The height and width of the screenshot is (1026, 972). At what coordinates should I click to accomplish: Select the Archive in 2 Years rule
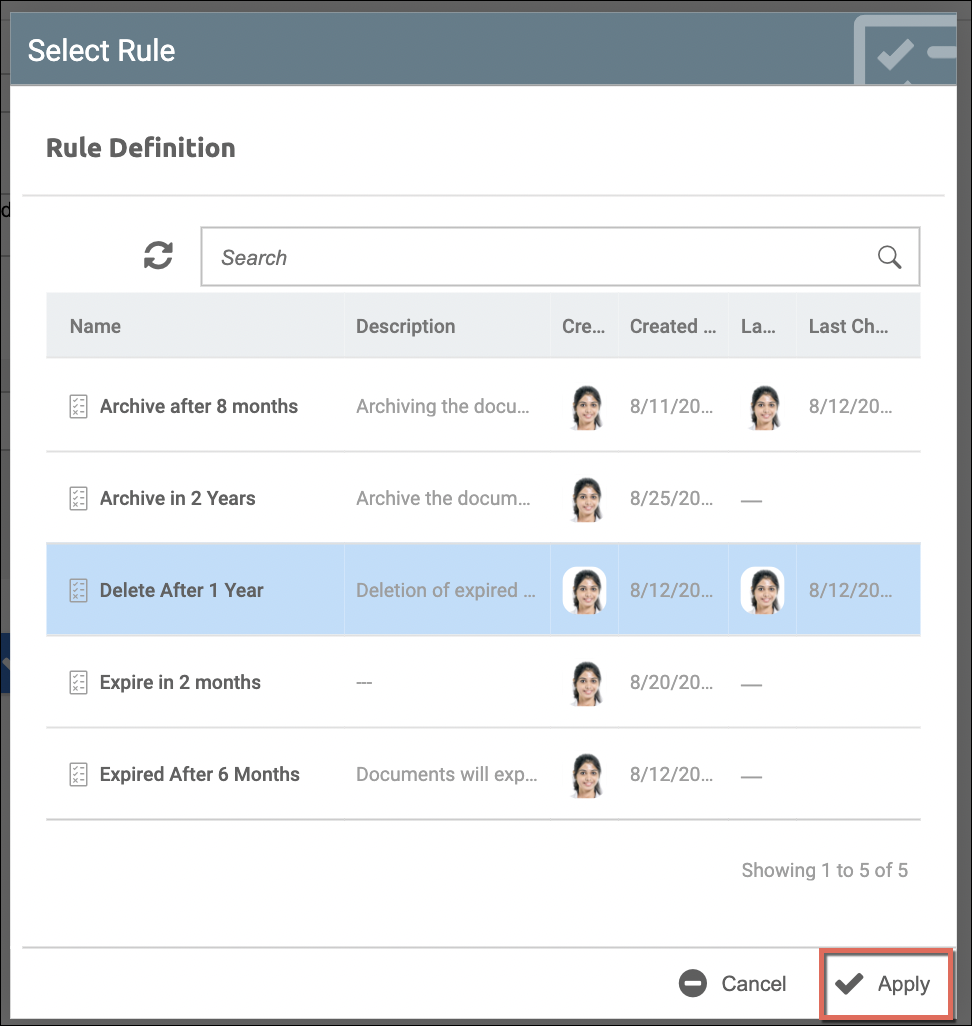click(x=178, y=498)
